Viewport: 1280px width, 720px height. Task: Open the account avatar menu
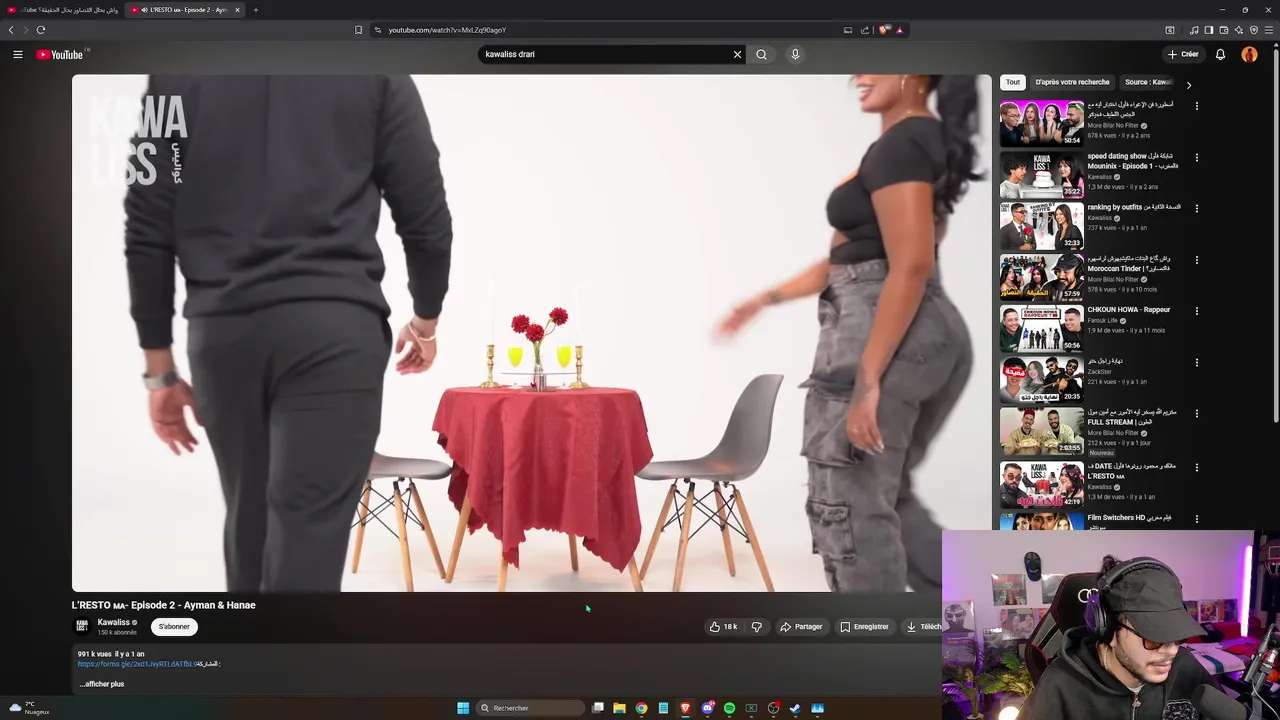tap(1249, 54)
